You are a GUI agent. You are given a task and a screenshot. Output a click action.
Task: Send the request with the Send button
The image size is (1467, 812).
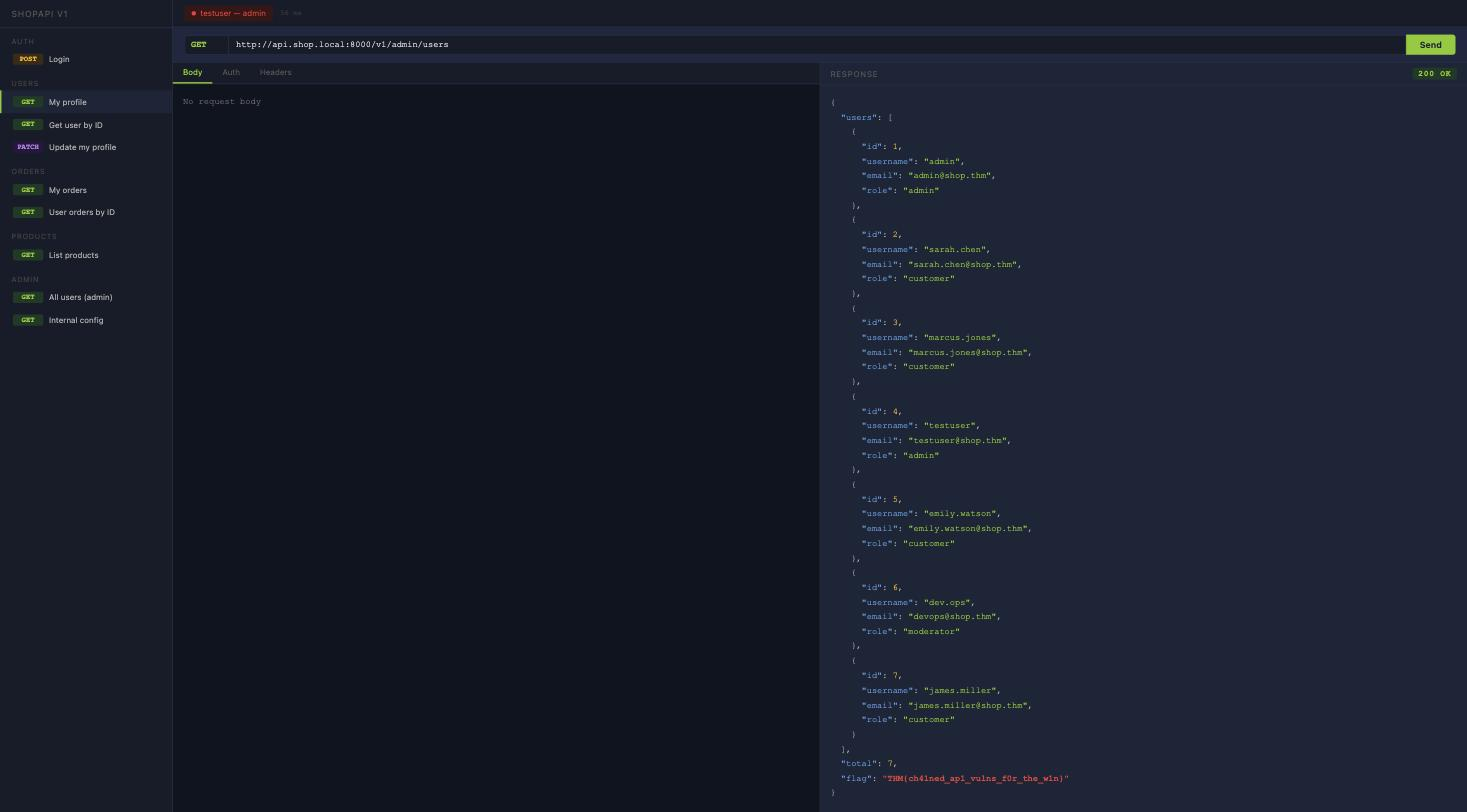click(x=1430, y=44)
